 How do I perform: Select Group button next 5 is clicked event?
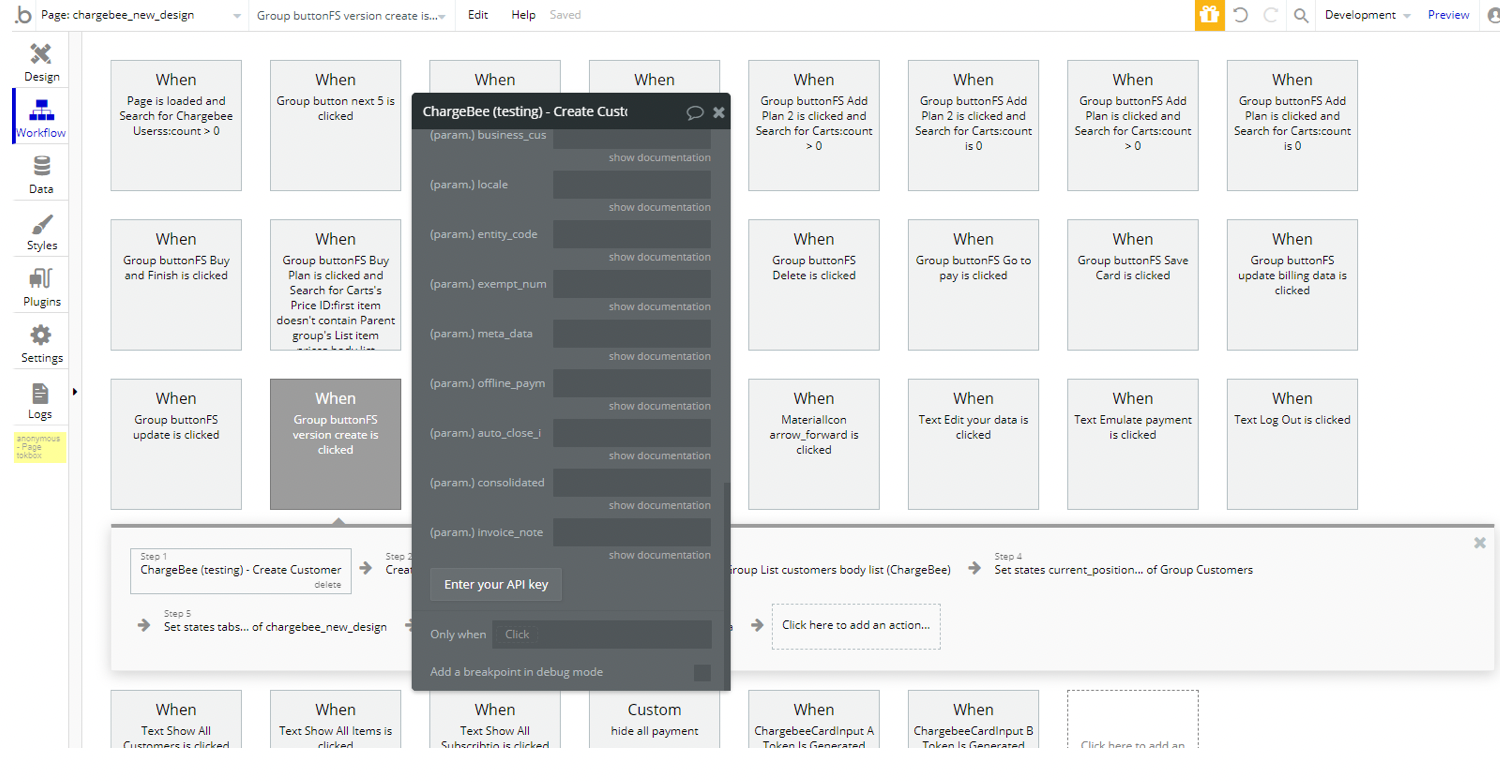(x=335, y=125)
